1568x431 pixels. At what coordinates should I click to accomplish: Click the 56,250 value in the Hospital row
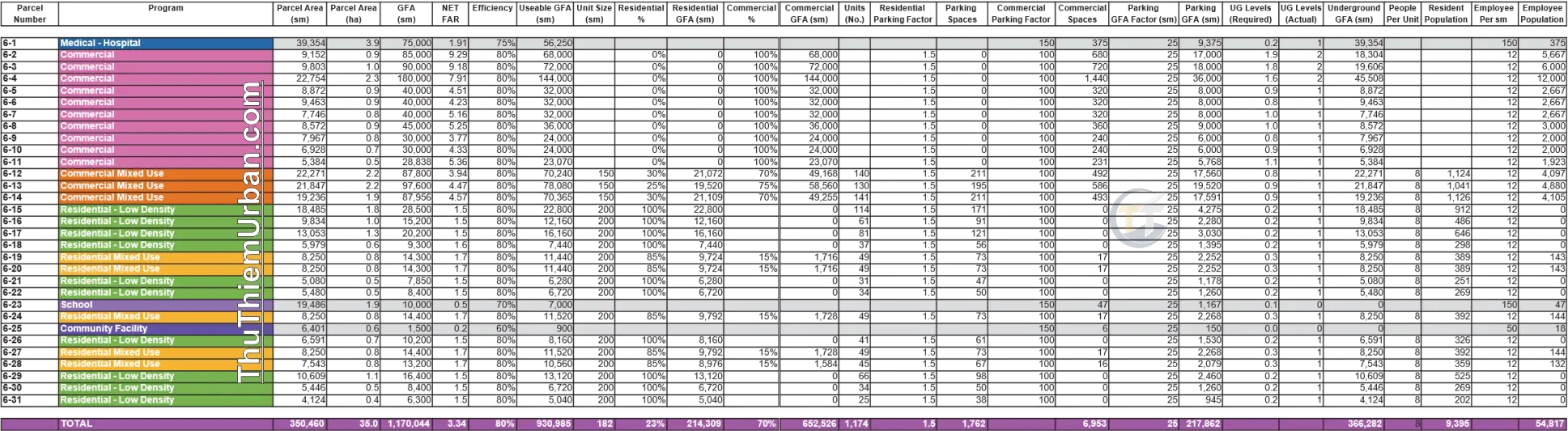coord(546,43)
